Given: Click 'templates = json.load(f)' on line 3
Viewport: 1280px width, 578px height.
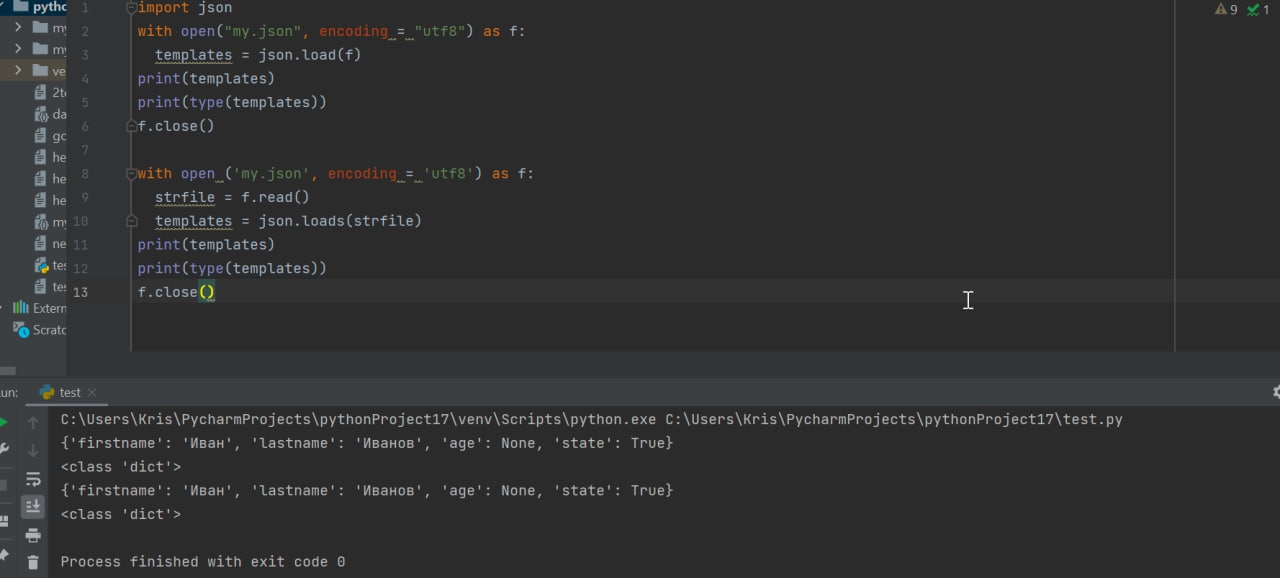Looking at the screenshot, I should [258, 55].
